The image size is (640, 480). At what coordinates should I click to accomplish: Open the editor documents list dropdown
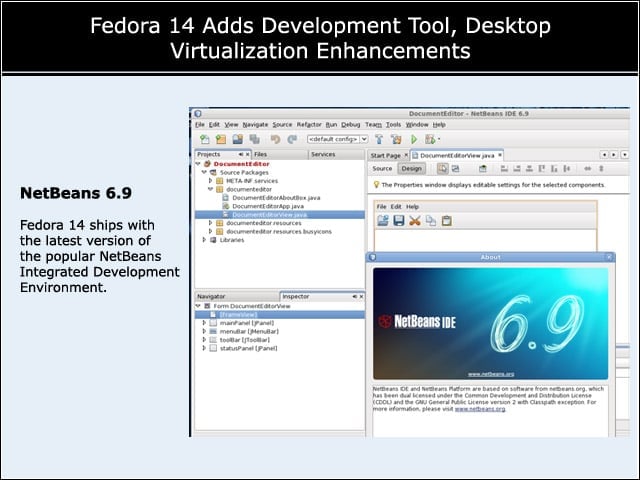(624, 155)
